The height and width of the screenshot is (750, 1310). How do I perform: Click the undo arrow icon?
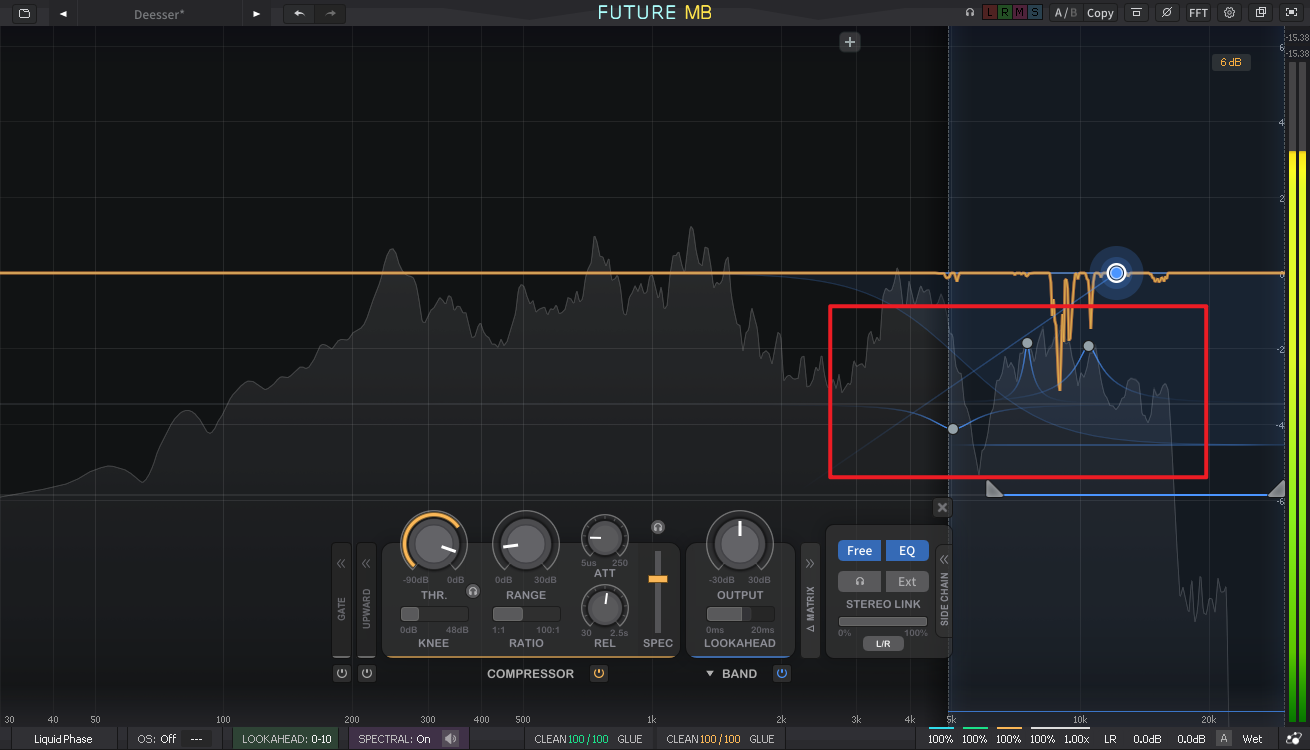pyautogui.click(x=299, y=14)
